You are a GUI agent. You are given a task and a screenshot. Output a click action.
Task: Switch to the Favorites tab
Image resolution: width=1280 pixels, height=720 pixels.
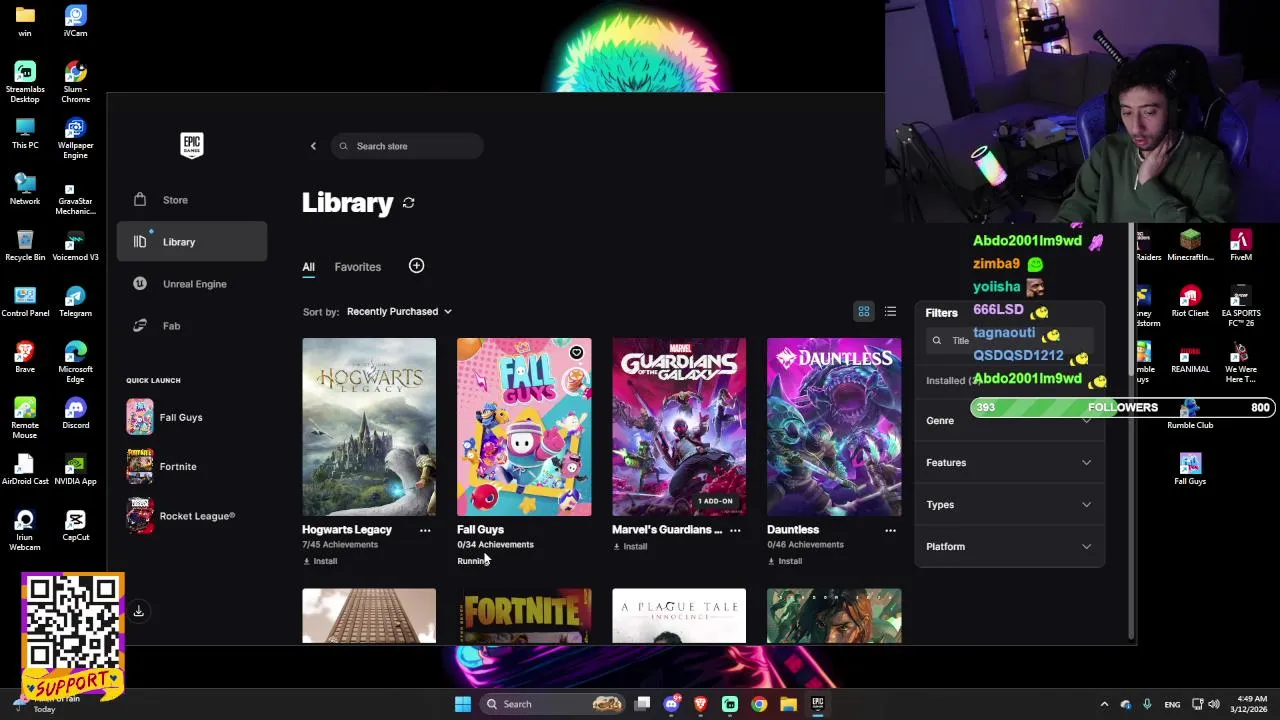pyautogui.click(x=358, y=267)
